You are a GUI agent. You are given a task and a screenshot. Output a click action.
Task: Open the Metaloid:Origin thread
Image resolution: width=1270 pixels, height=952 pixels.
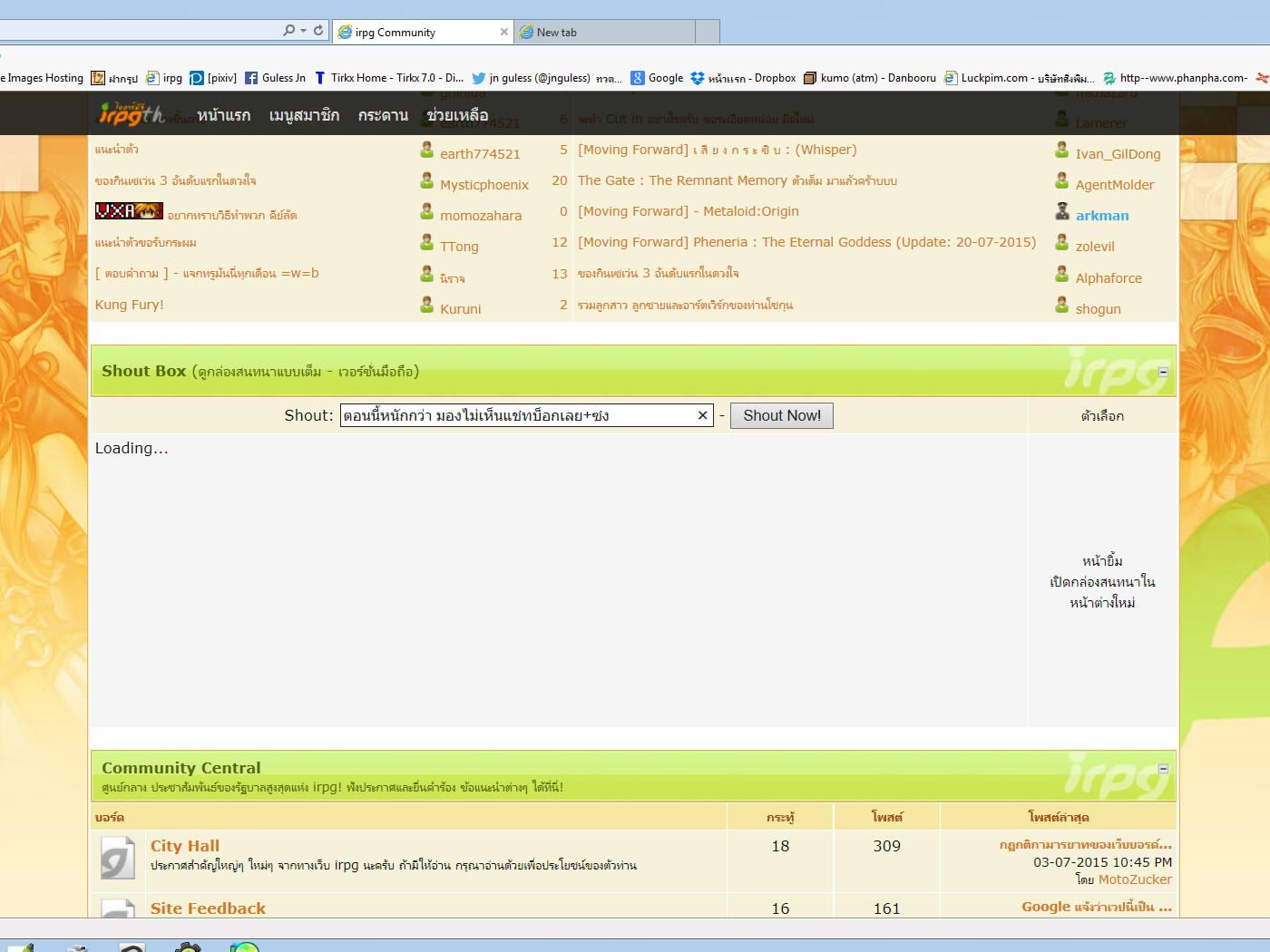pyautogui.click(x=689, y=211)
